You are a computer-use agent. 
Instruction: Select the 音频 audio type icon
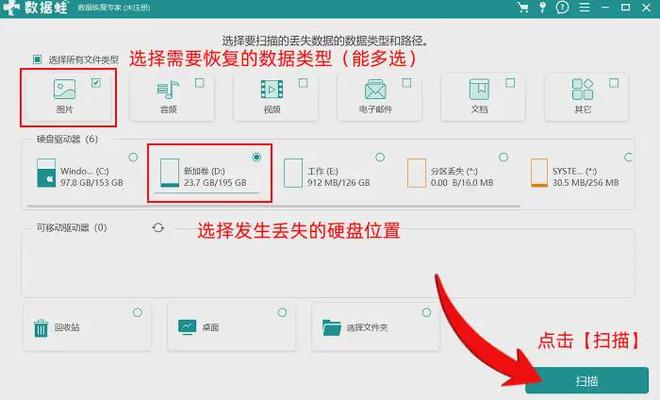pyautogui.click(x=167, y=90)
